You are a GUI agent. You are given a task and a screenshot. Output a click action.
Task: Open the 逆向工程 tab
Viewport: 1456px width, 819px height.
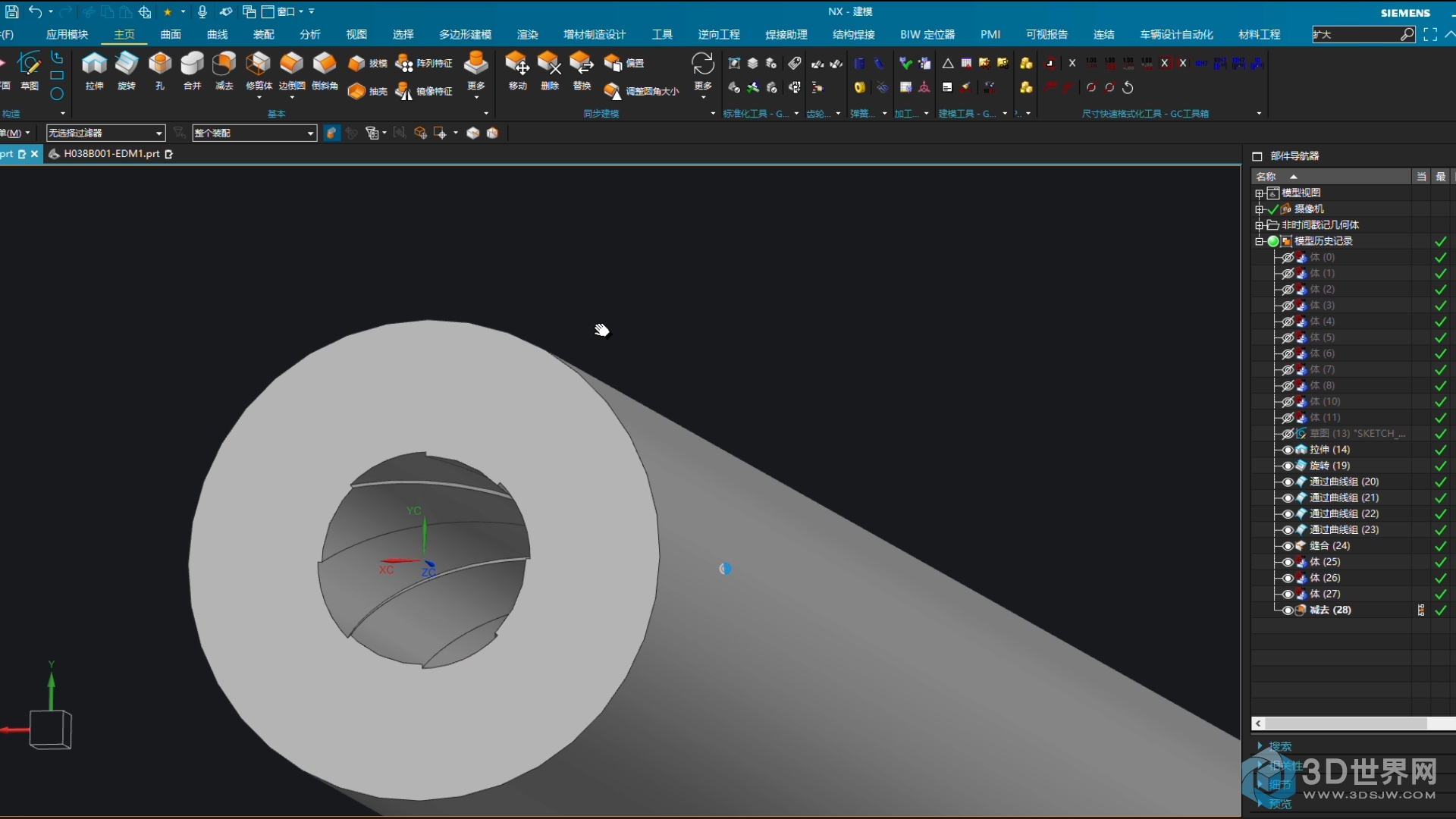pos(719,35)
